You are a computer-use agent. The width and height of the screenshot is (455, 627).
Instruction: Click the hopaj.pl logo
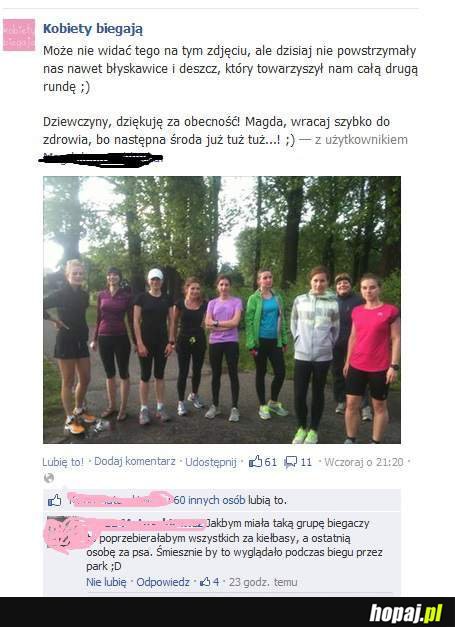coord(405,613)
